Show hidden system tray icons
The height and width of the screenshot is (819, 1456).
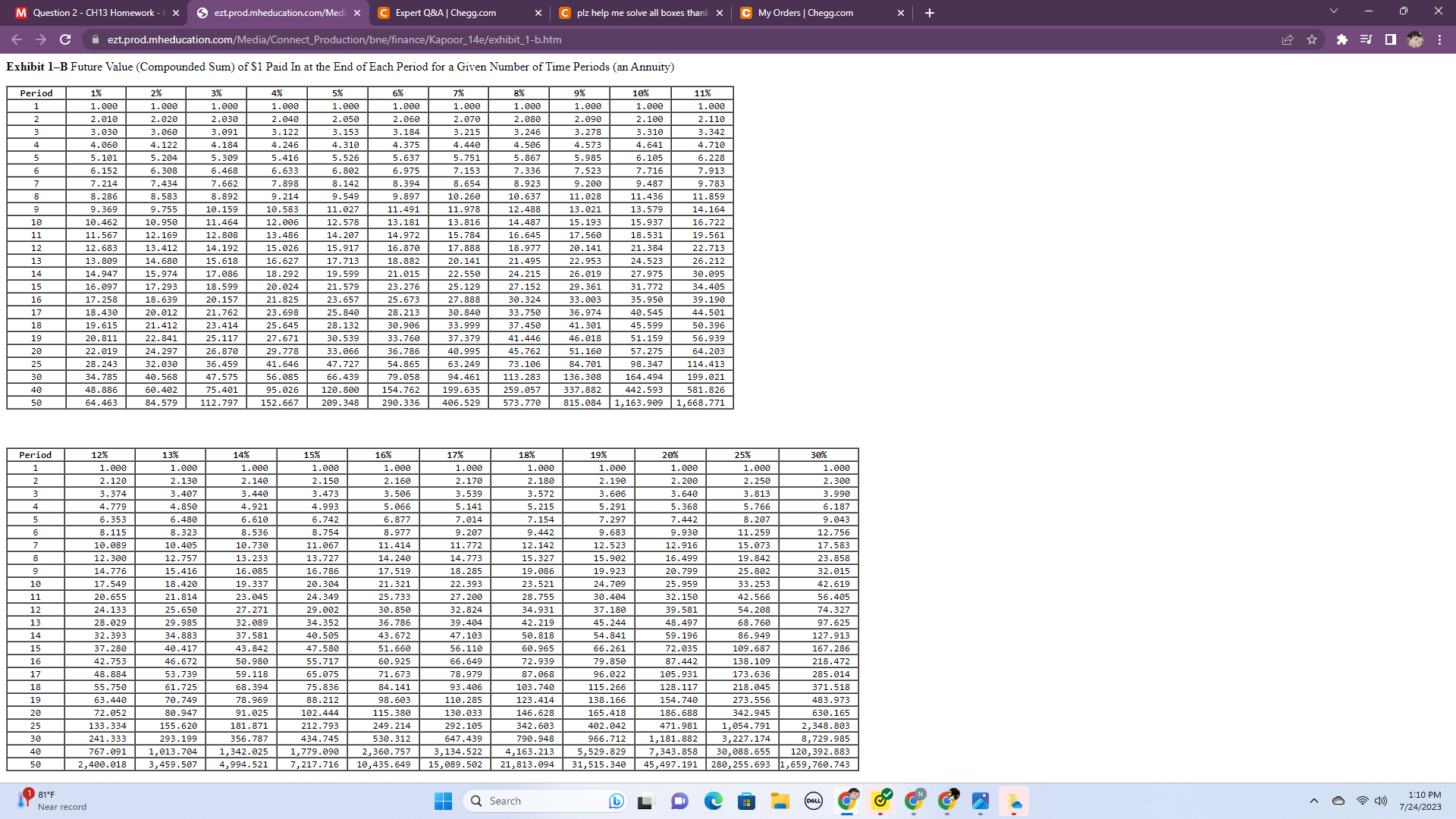1314,801
